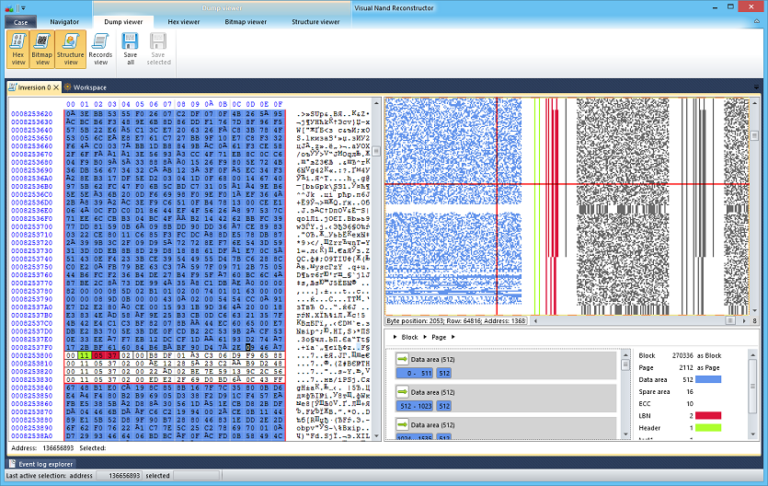
Task: Click address row 00082538A0
Action: 32,436
